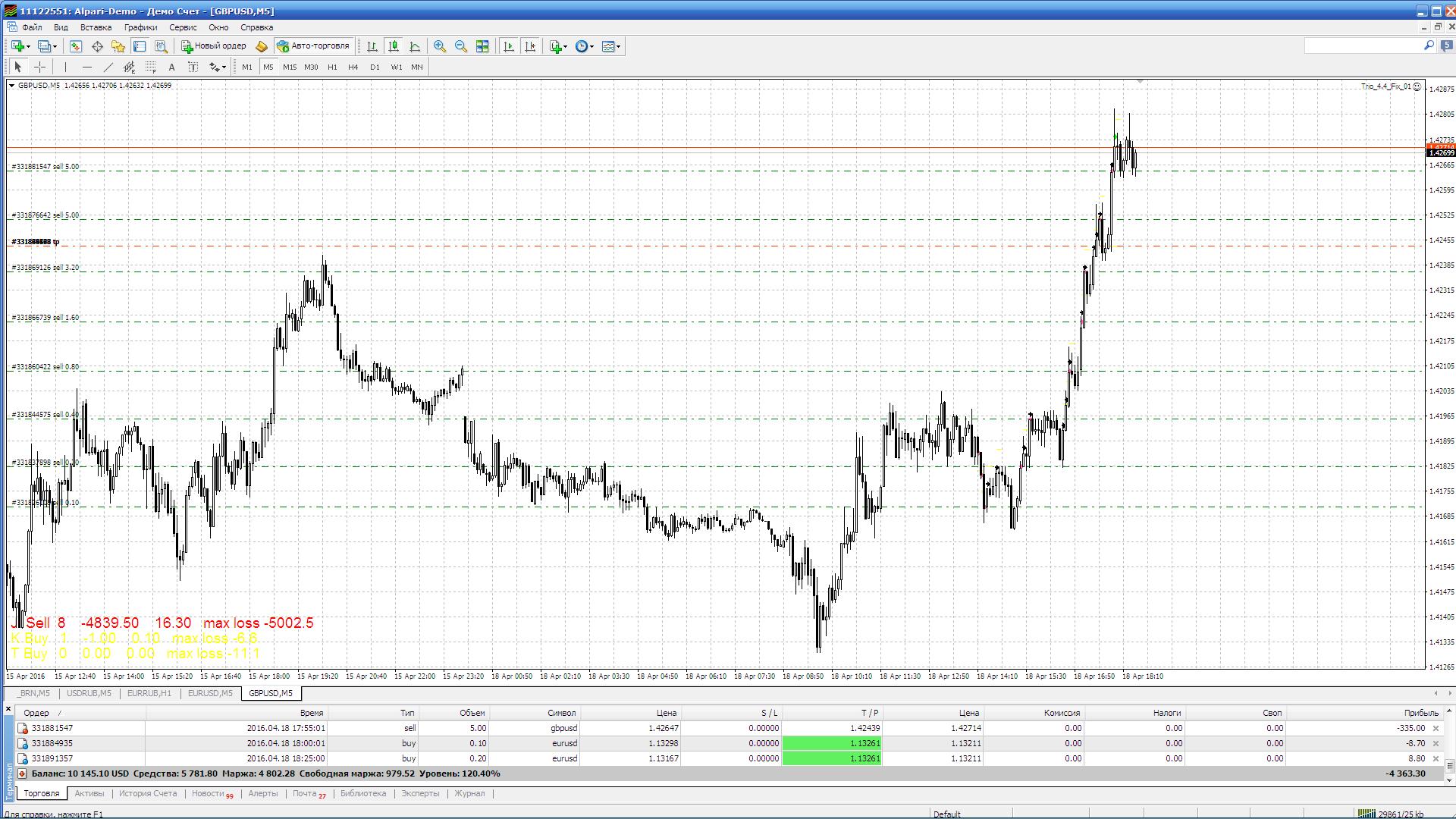Switch to the M15 timeframe
The width and height of the screenshot is (1456, 819).
coord(290,67)
